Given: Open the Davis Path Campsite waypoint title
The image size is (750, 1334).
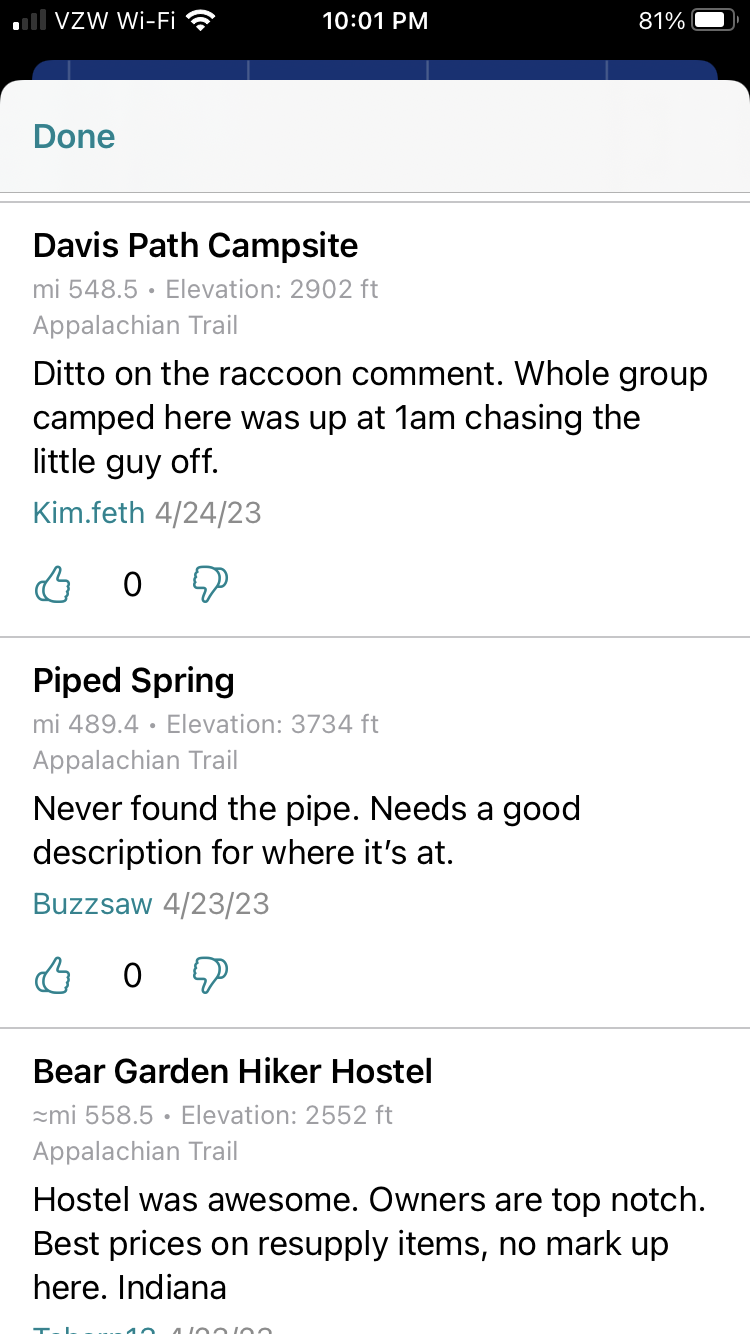Looking at the screenshot, I should [196, 245].
